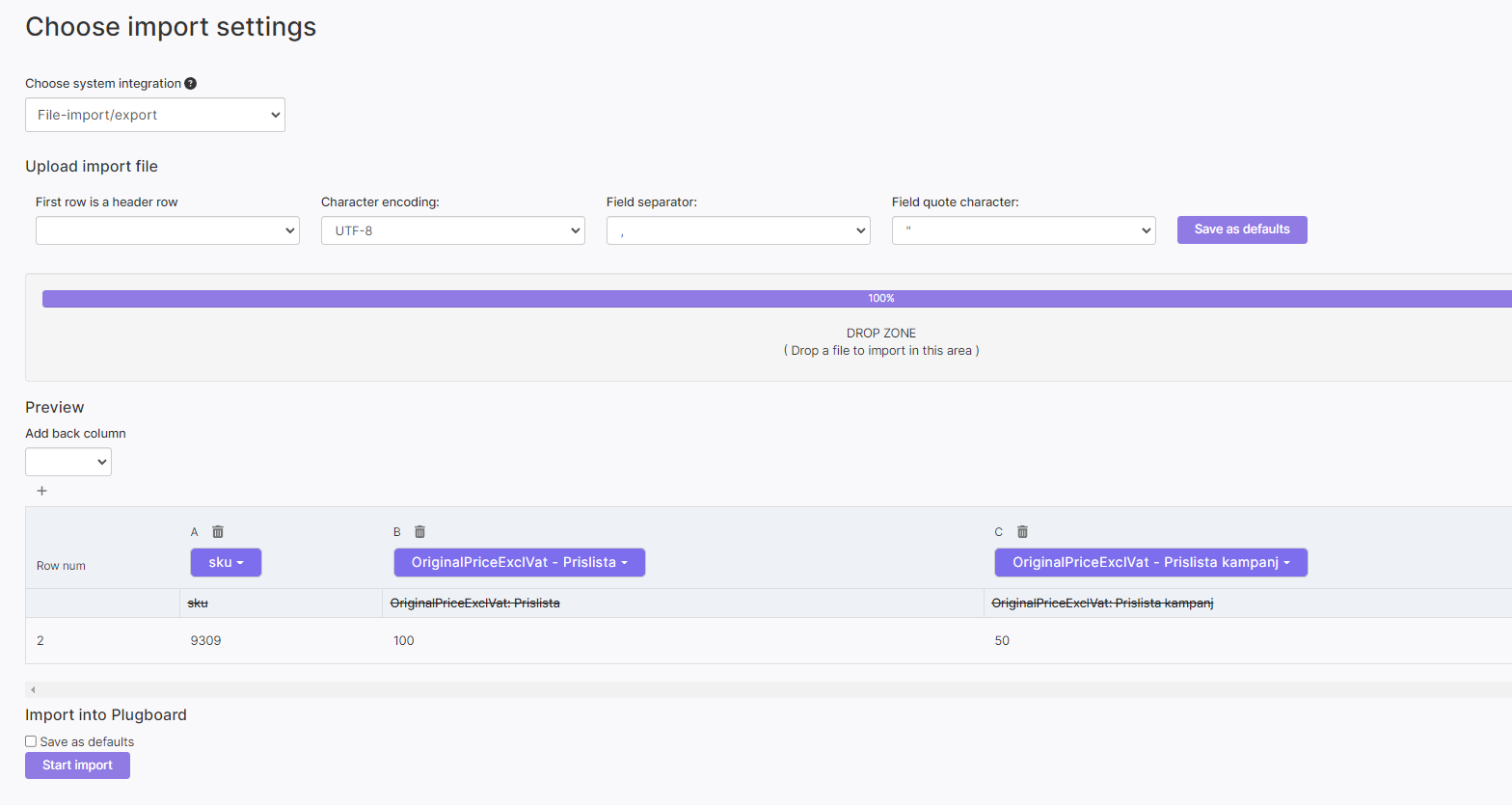
Task: Open the Field separator dropdown
Action: [739, 230]
